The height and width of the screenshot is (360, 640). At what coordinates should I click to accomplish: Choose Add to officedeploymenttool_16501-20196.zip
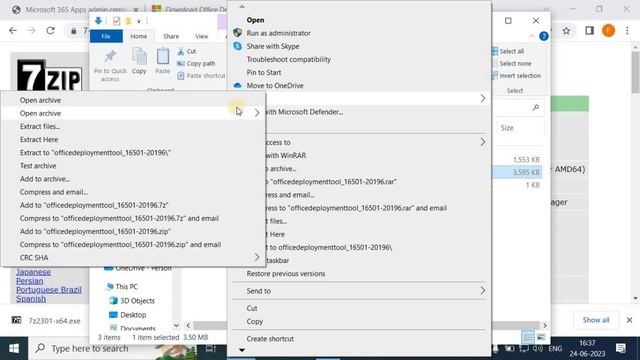133,231
